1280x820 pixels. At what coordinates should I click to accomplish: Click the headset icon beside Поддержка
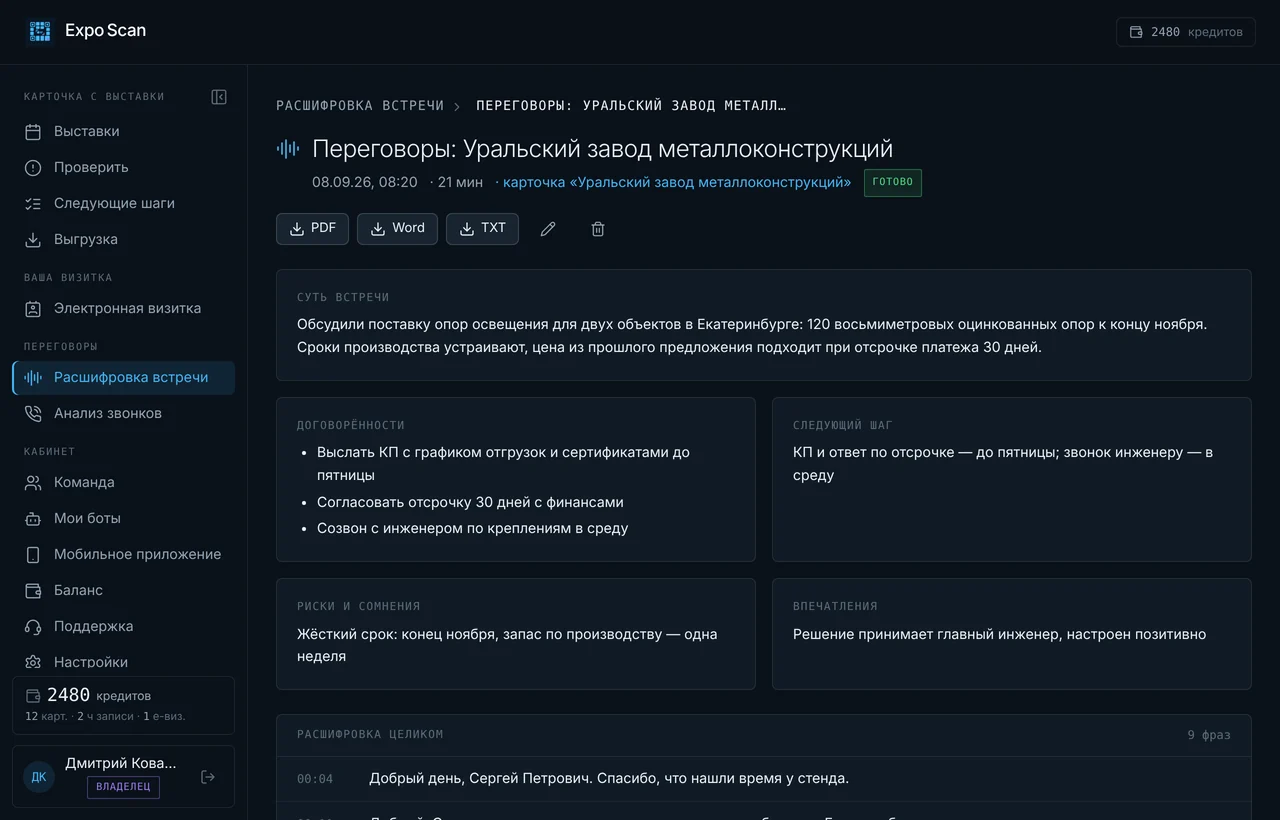33,627
